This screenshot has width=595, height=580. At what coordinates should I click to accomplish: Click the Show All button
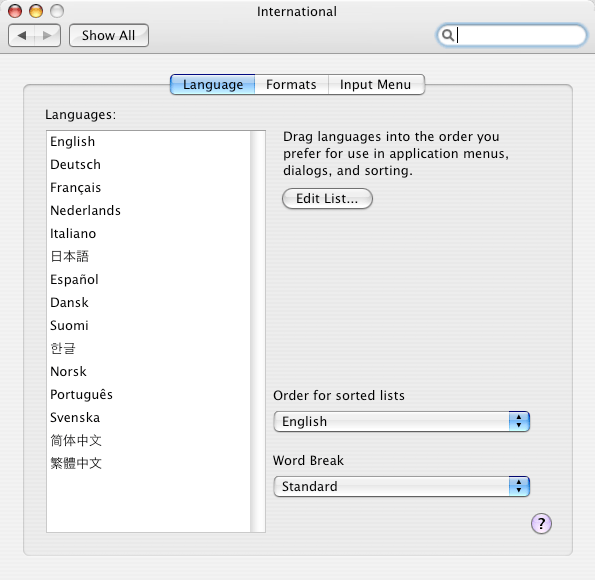pyautogui.click(x=109, y=36)
